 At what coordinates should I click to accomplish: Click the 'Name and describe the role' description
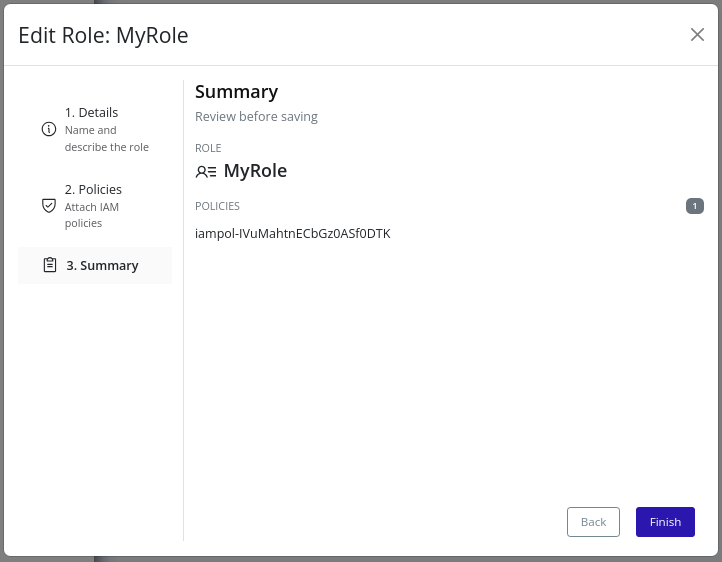106,139
